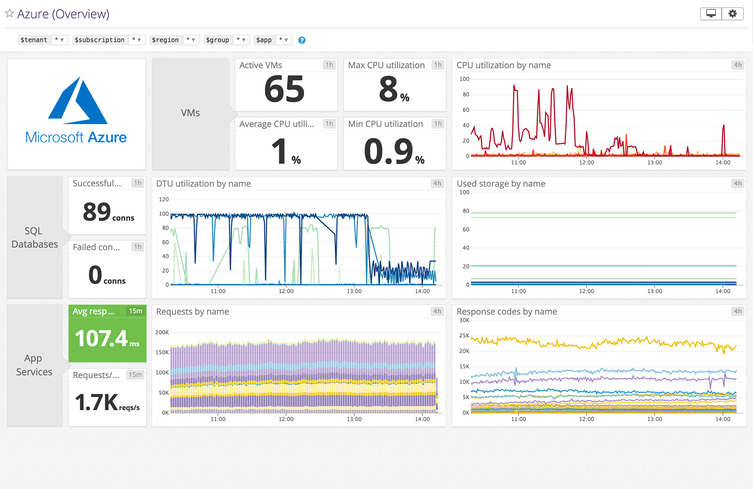Image resolution: width=753 pixels, height=489 pixels.
Task: Click the template variables help icon
Action: tap(302, 40)
